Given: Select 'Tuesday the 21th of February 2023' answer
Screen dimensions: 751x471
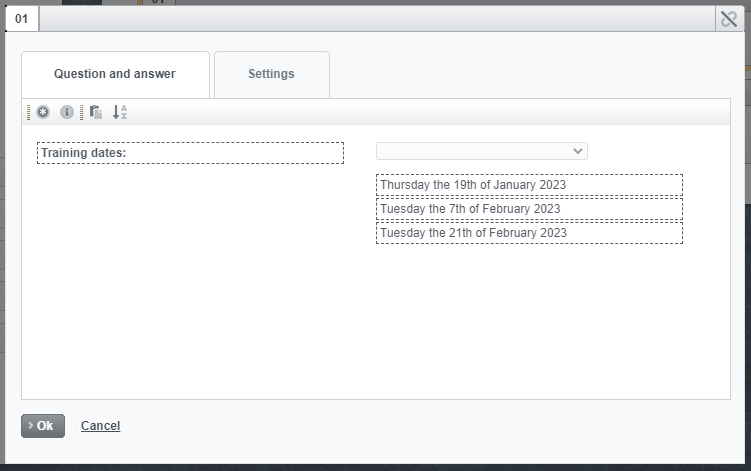Looking at the screenshot, I should (529, 233).
